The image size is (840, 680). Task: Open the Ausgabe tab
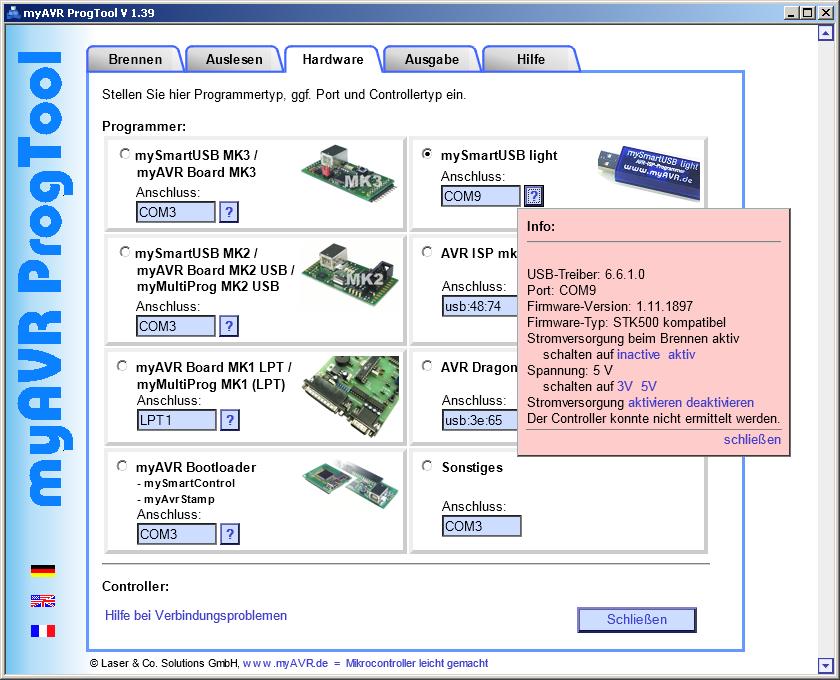[x=432, y=59]
